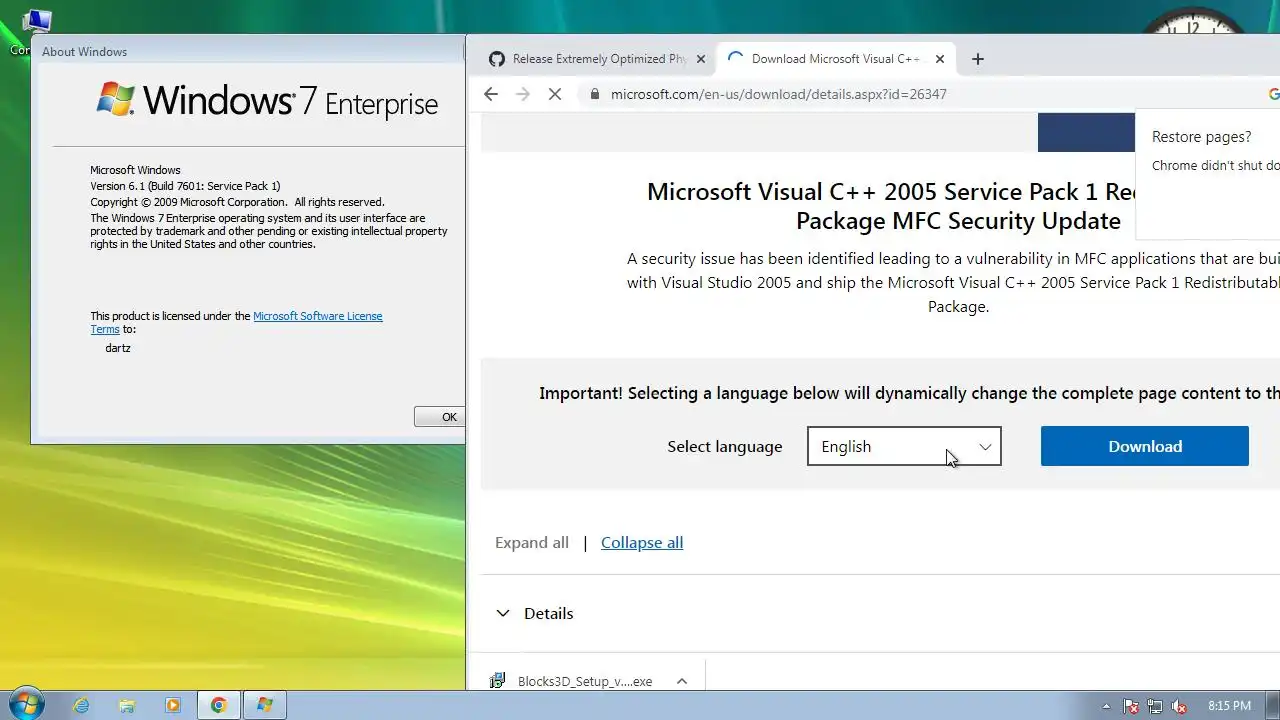Click GitHub favicon on first tab

coord(497,59)
